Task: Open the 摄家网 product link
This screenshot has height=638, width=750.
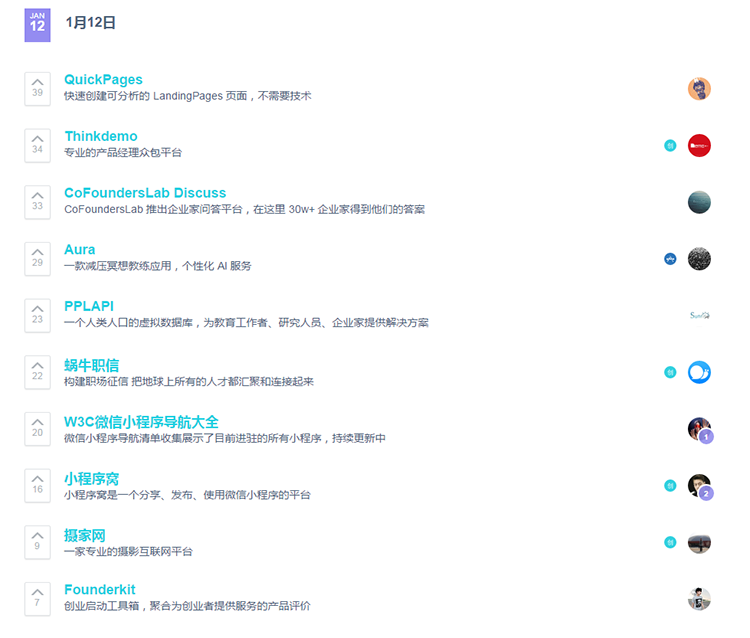Action: 85,535
